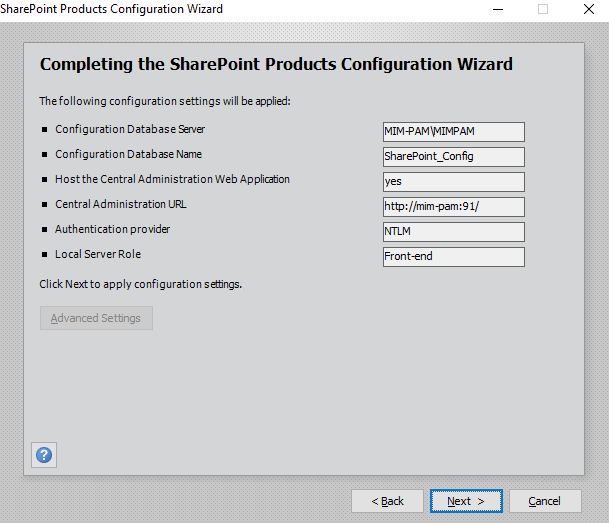Click the wizard title bar text
The image size is (609, 523).
click(112, 9)
